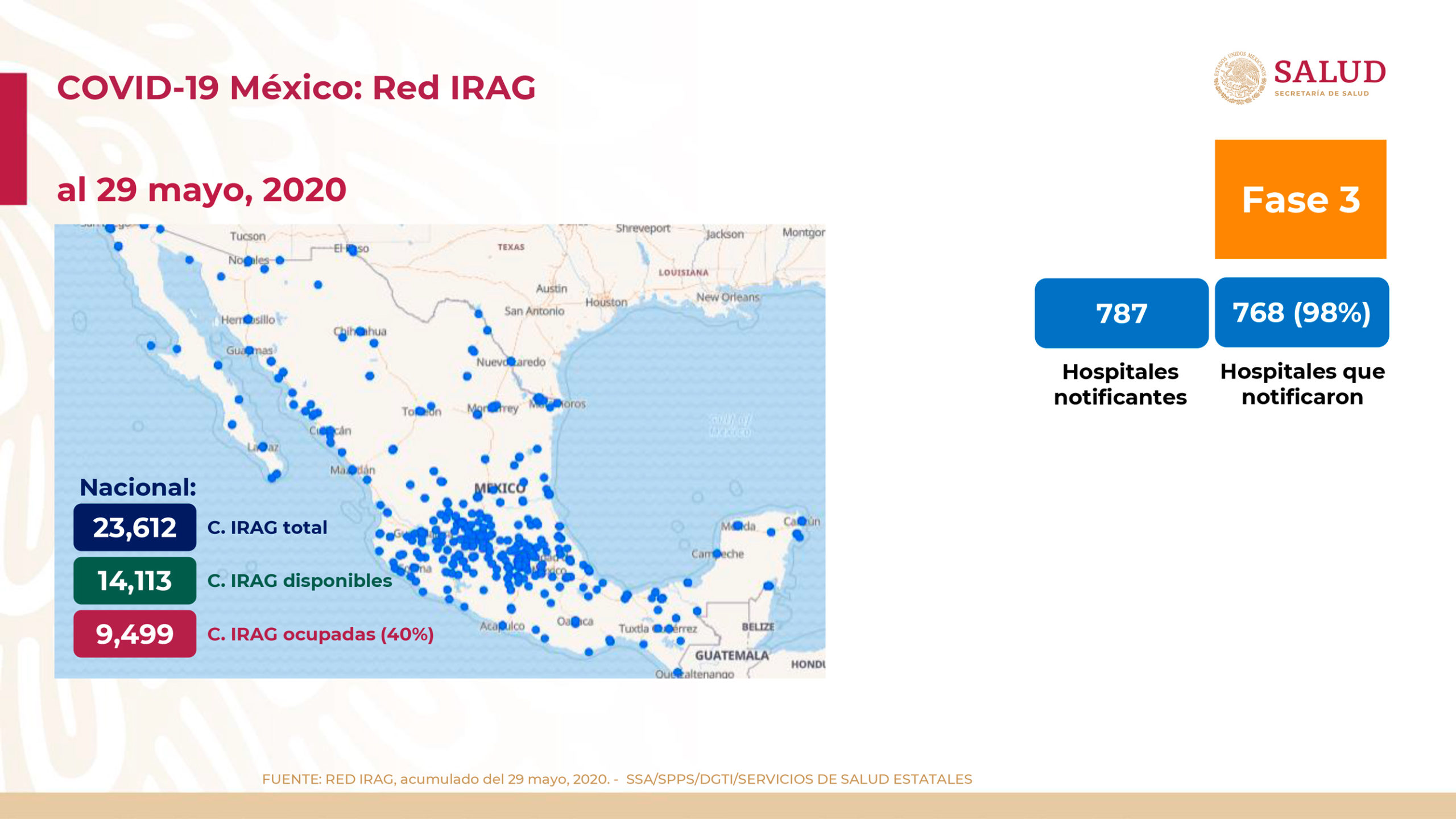Click the GUATEMALA label on map

click(731, 655)
